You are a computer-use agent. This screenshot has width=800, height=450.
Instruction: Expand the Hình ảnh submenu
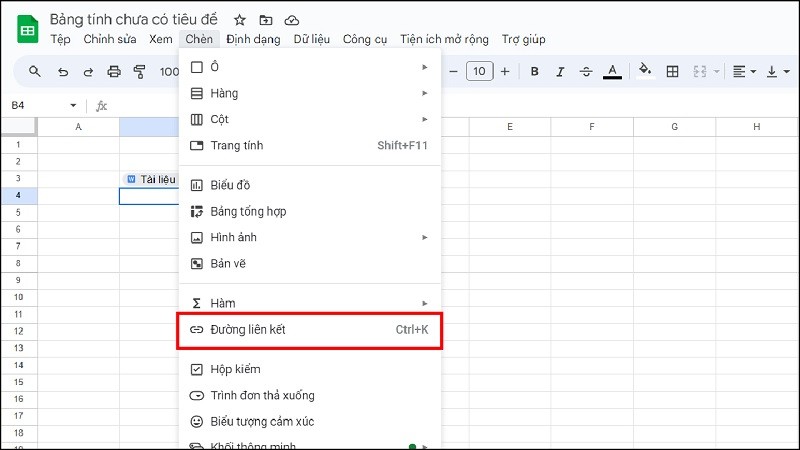[x=310, y=237]
